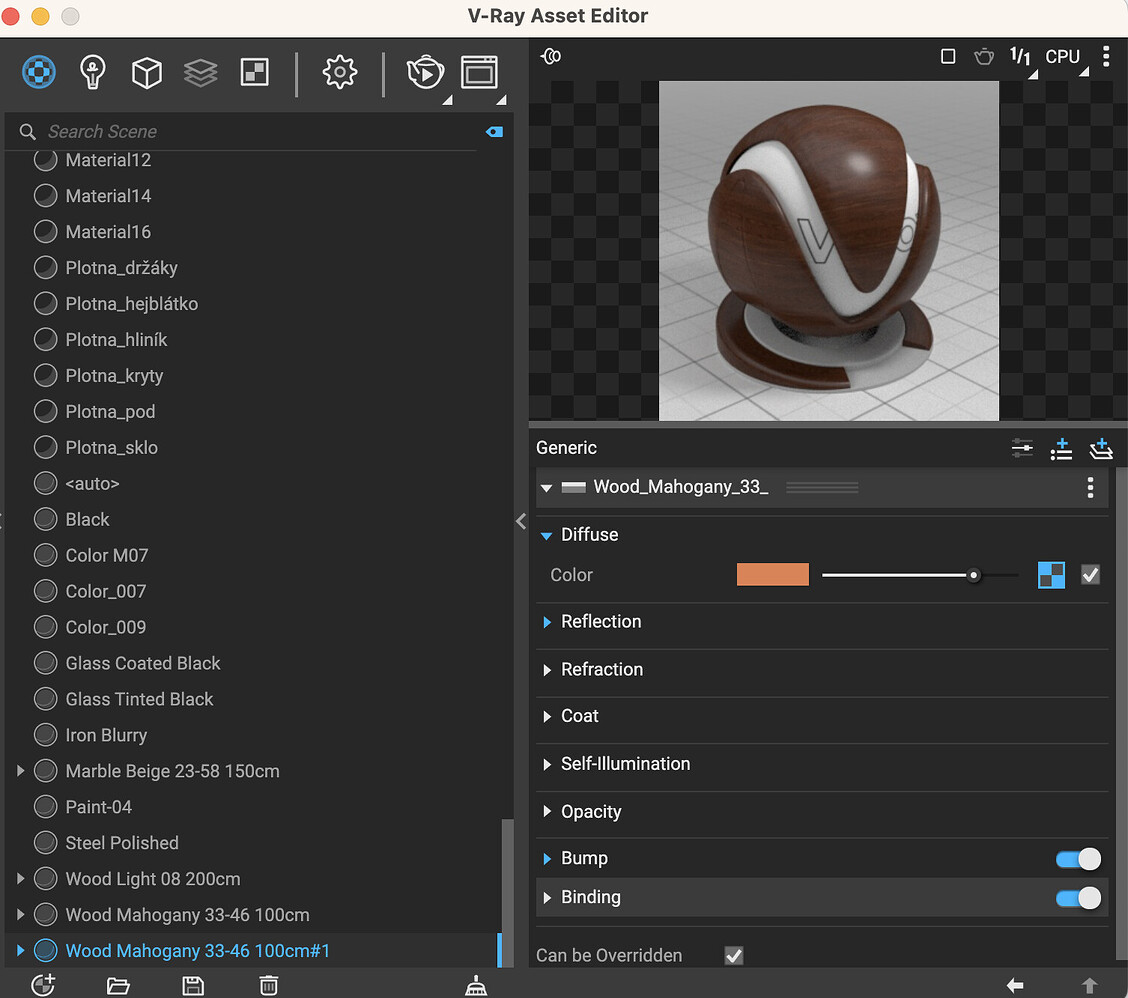This screenshot has height=998, width=1128.
Task: Expand the Reflection section
Action: point(547,621)
